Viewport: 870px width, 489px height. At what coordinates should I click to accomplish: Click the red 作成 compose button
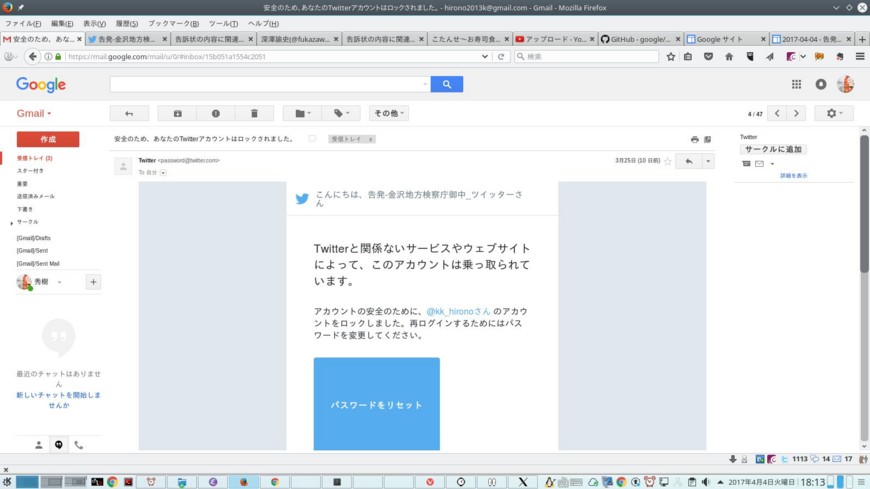[x=48, y=139]
